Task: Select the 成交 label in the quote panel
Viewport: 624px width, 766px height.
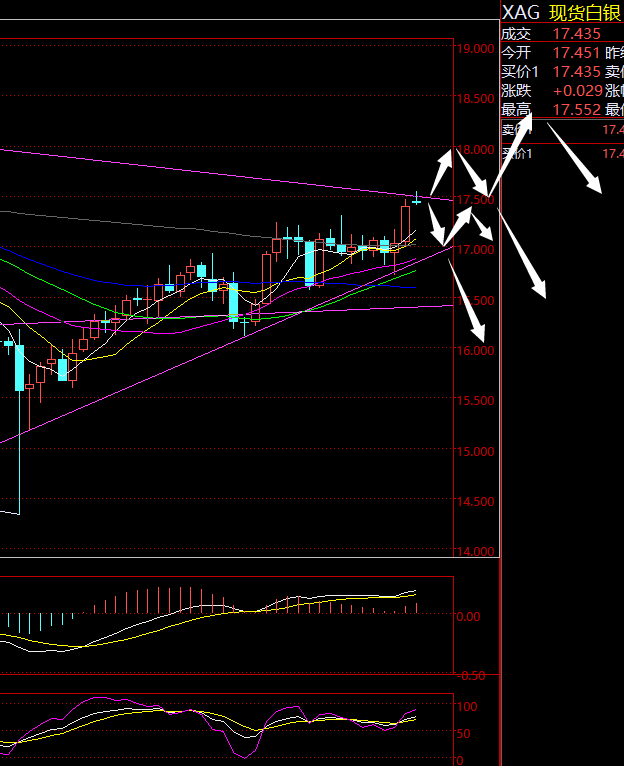Action: (x=516, y=33)
